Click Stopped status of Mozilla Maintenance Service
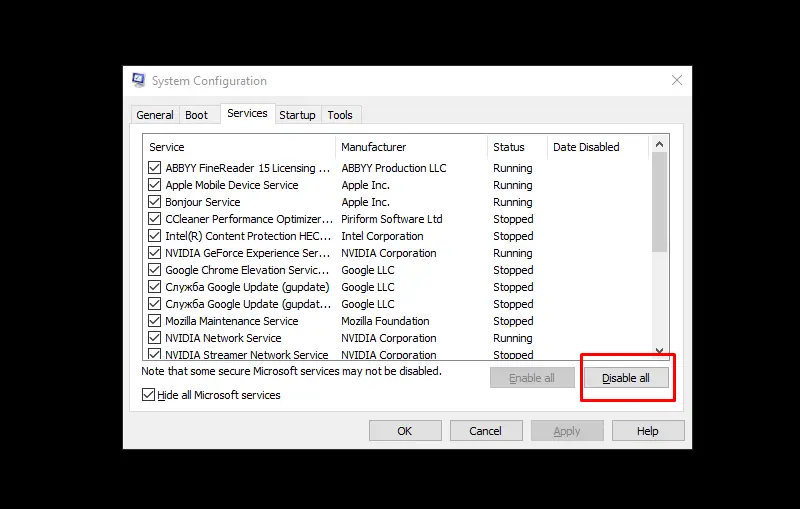Viewport: 800px width, 509px height. 513,321
